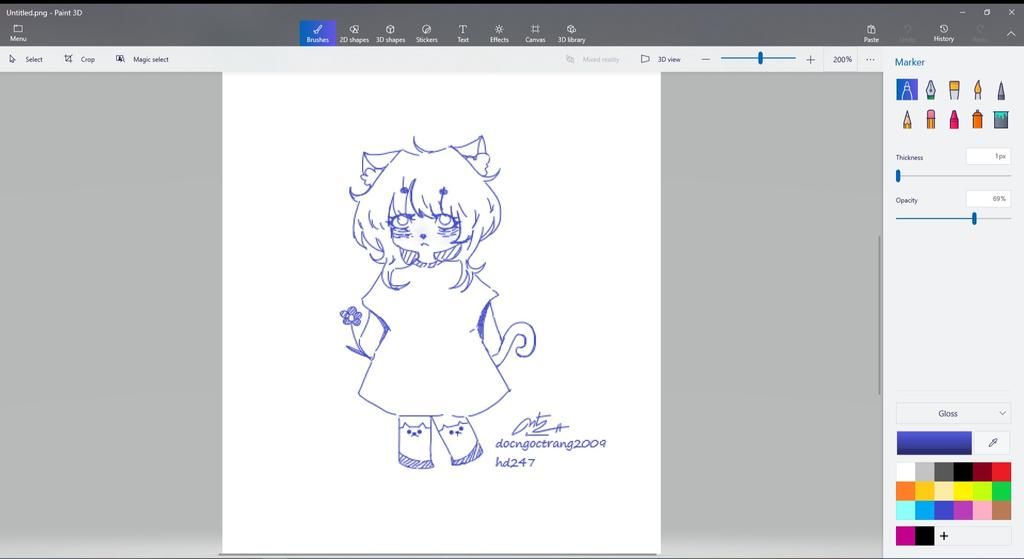Pick the bright red swatch

[x=1001, y=471]
